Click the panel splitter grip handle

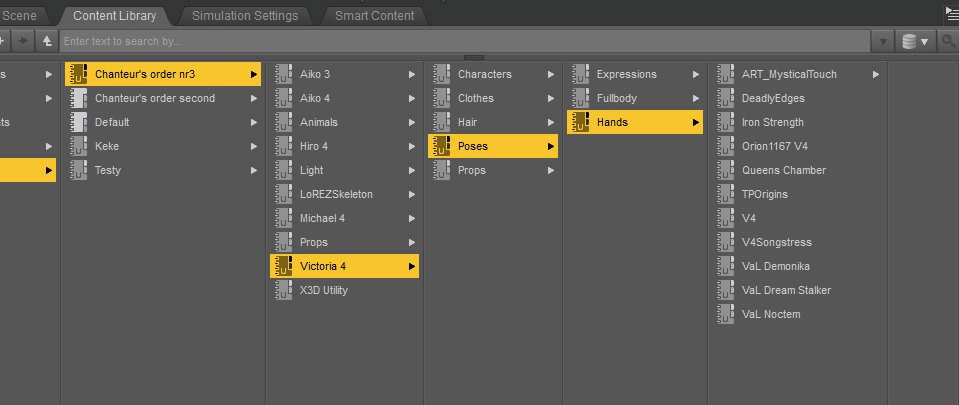coord(475,58)
